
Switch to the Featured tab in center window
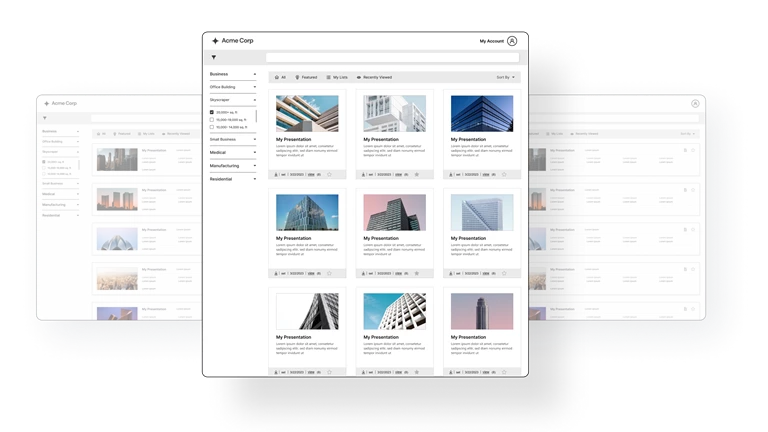coord(304,77)
